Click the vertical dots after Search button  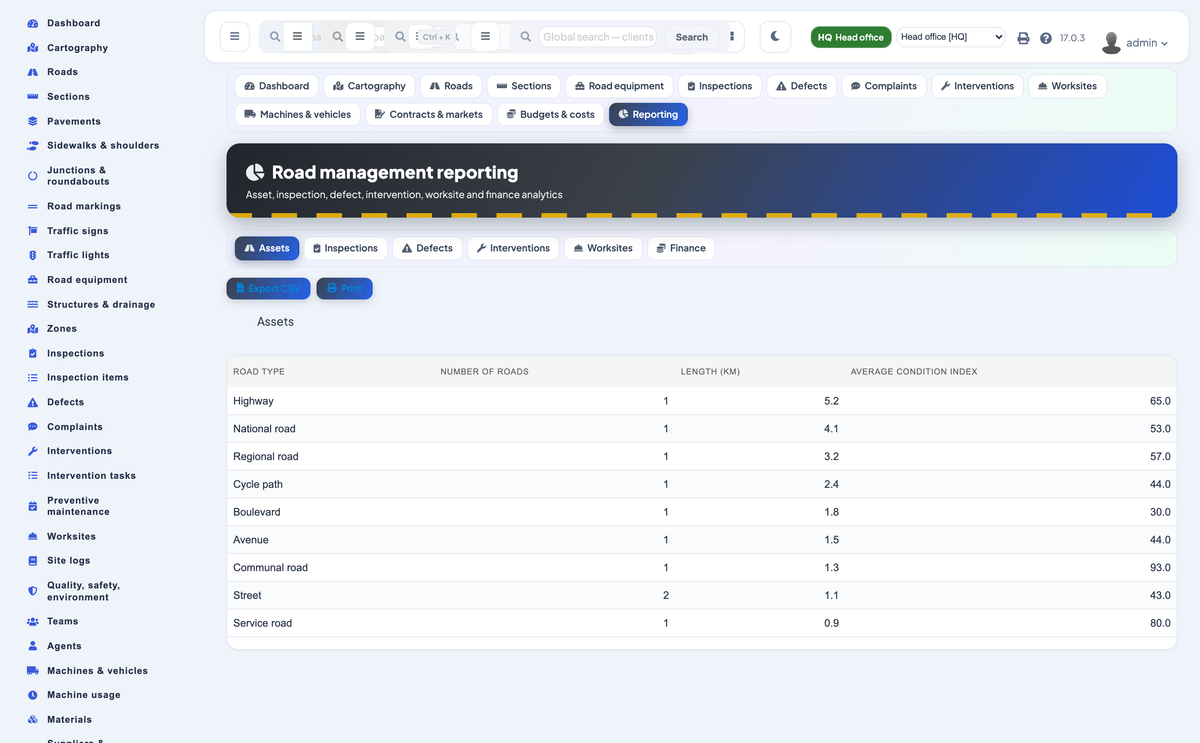(732, 37)
